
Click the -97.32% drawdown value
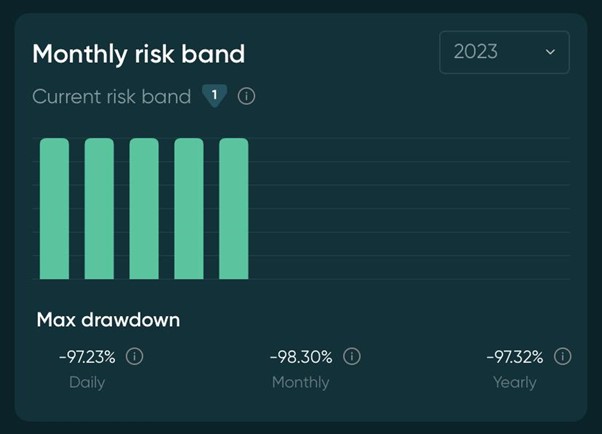pos(515,356)
